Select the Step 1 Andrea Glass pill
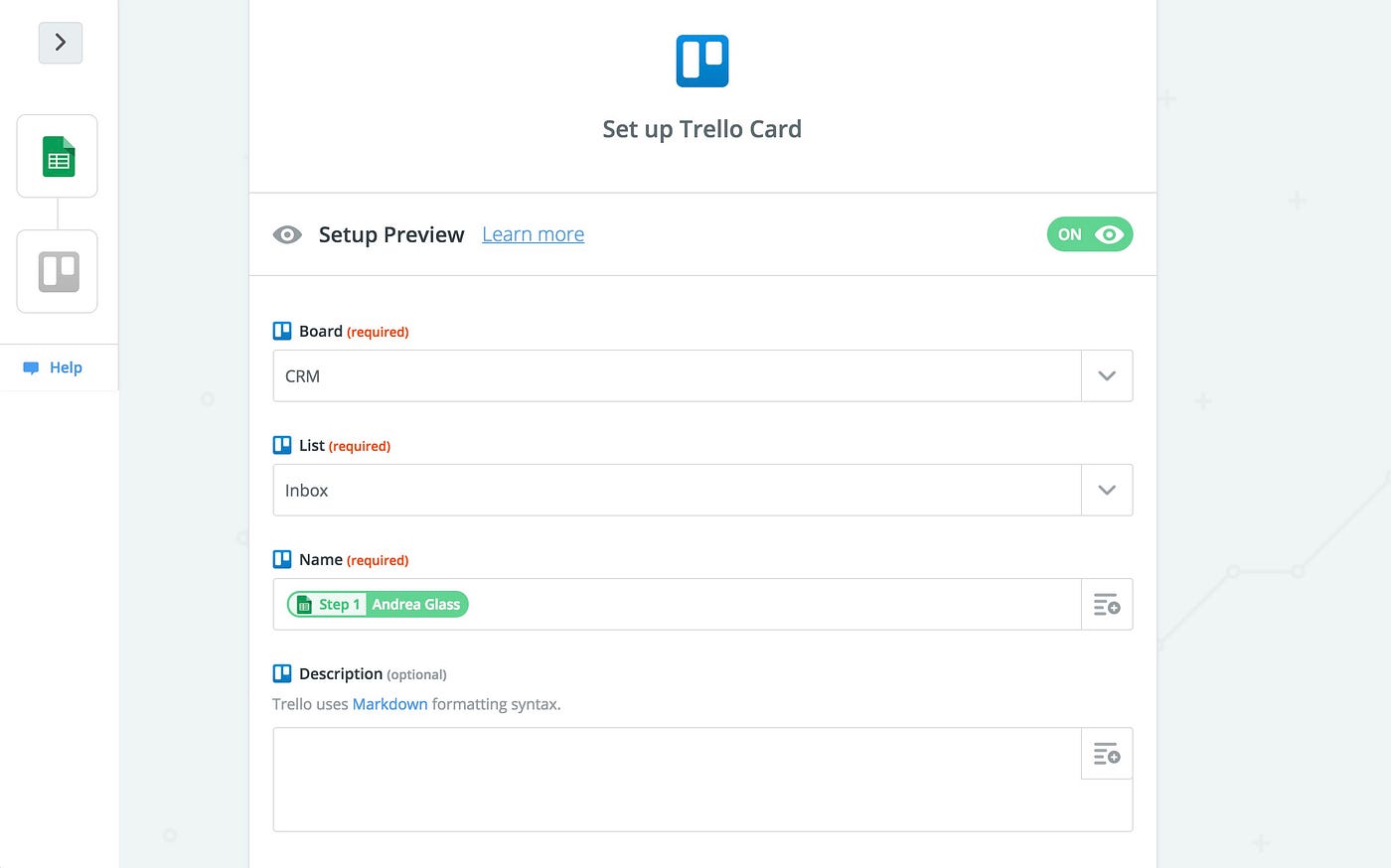 [378, 604]
